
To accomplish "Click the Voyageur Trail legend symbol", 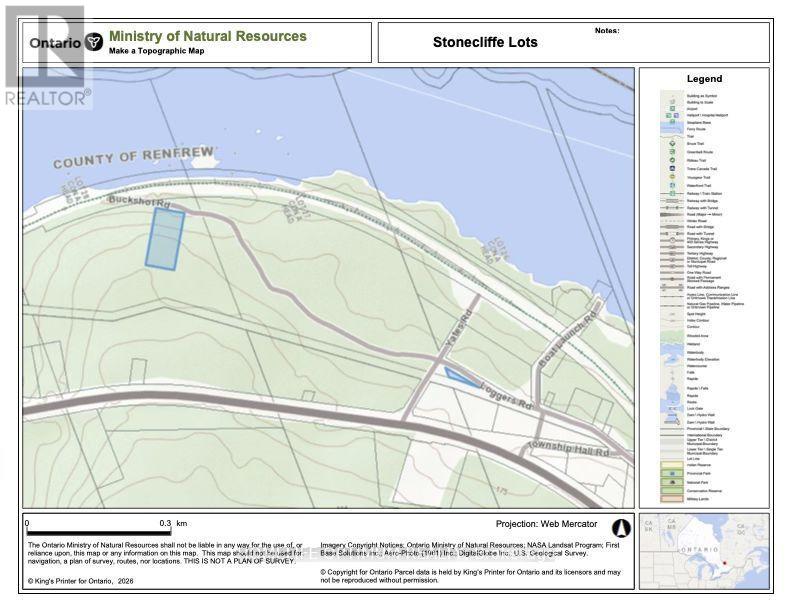I will pos(672,177).
